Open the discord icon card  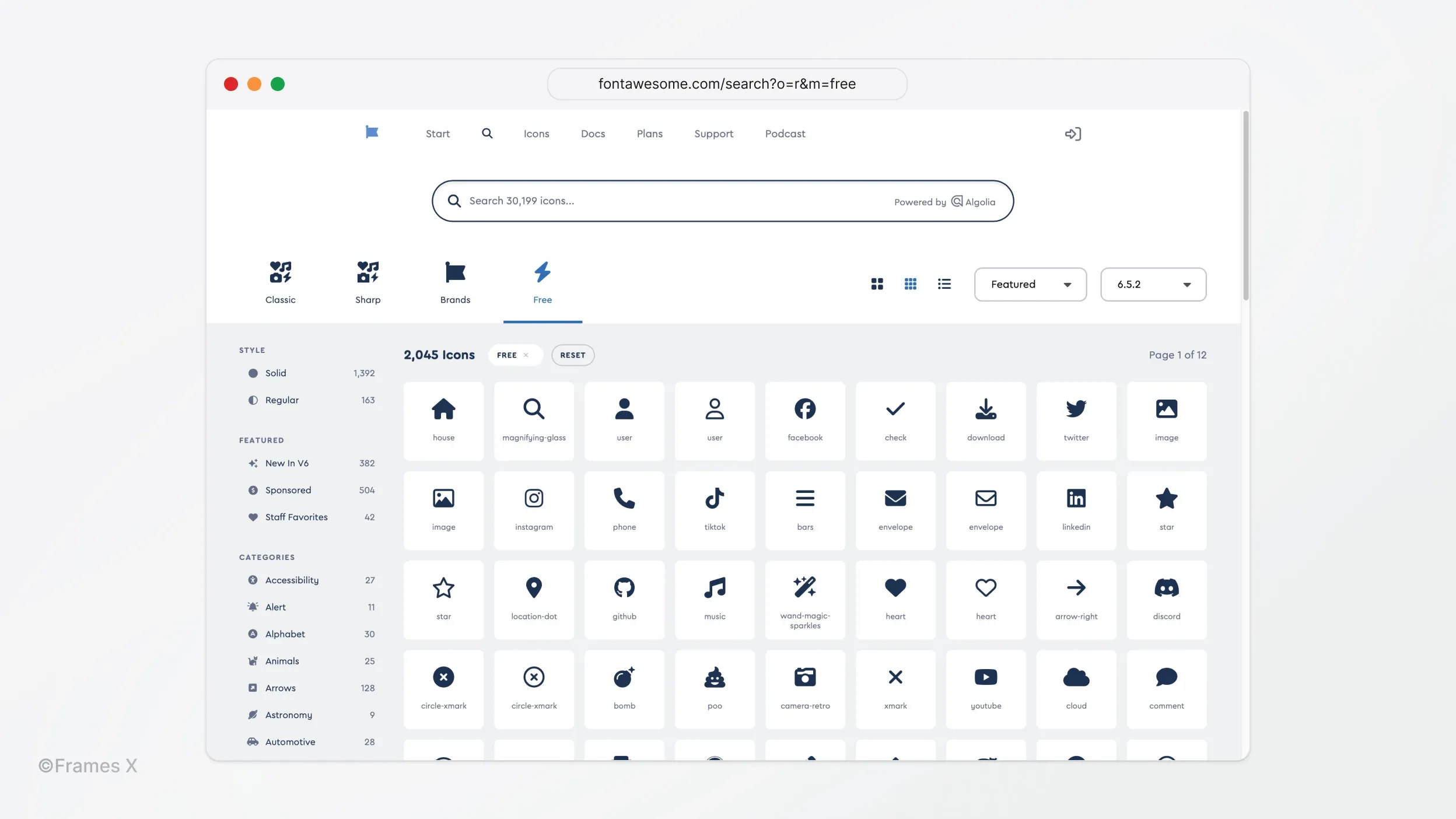point(1167,600)
